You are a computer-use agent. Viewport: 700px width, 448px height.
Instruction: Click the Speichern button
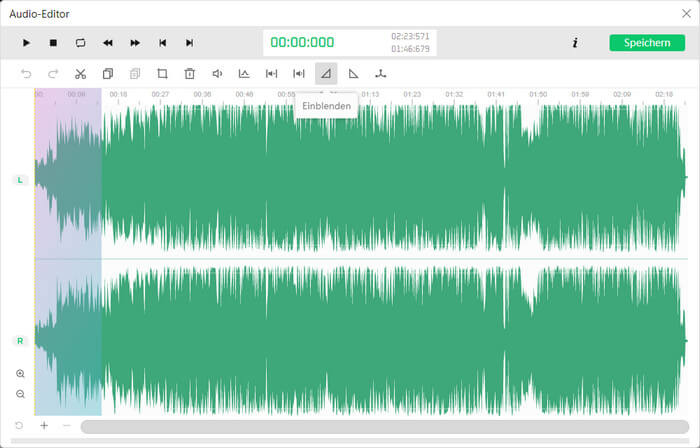coord(647,43)
